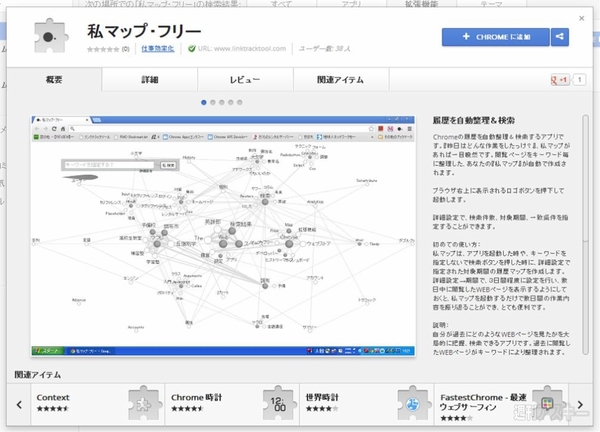Click the verified green checkmark icon

192,49
